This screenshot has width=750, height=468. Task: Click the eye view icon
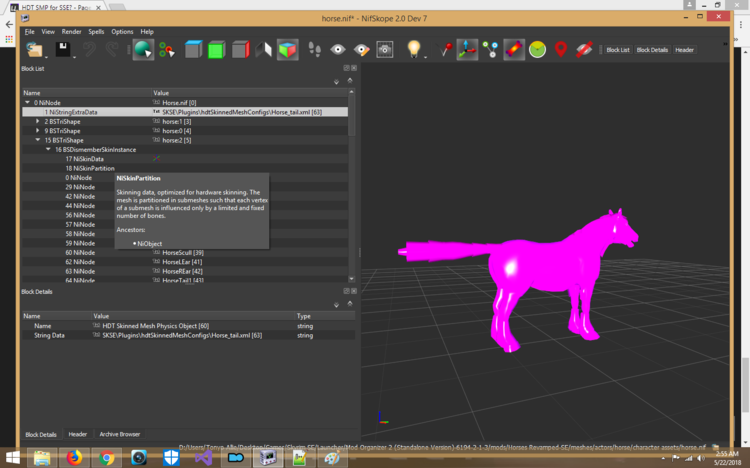(338, 49)
